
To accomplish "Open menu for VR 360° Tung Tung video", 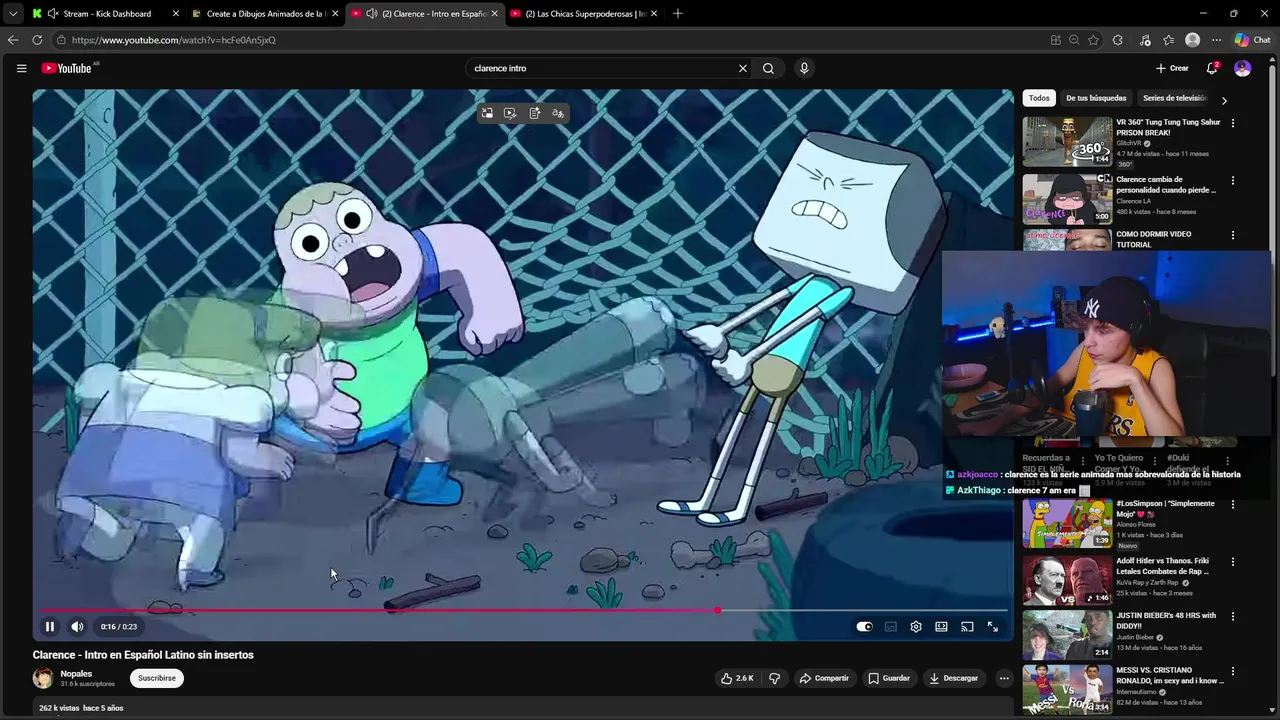I will click(x=1233, y=123).
